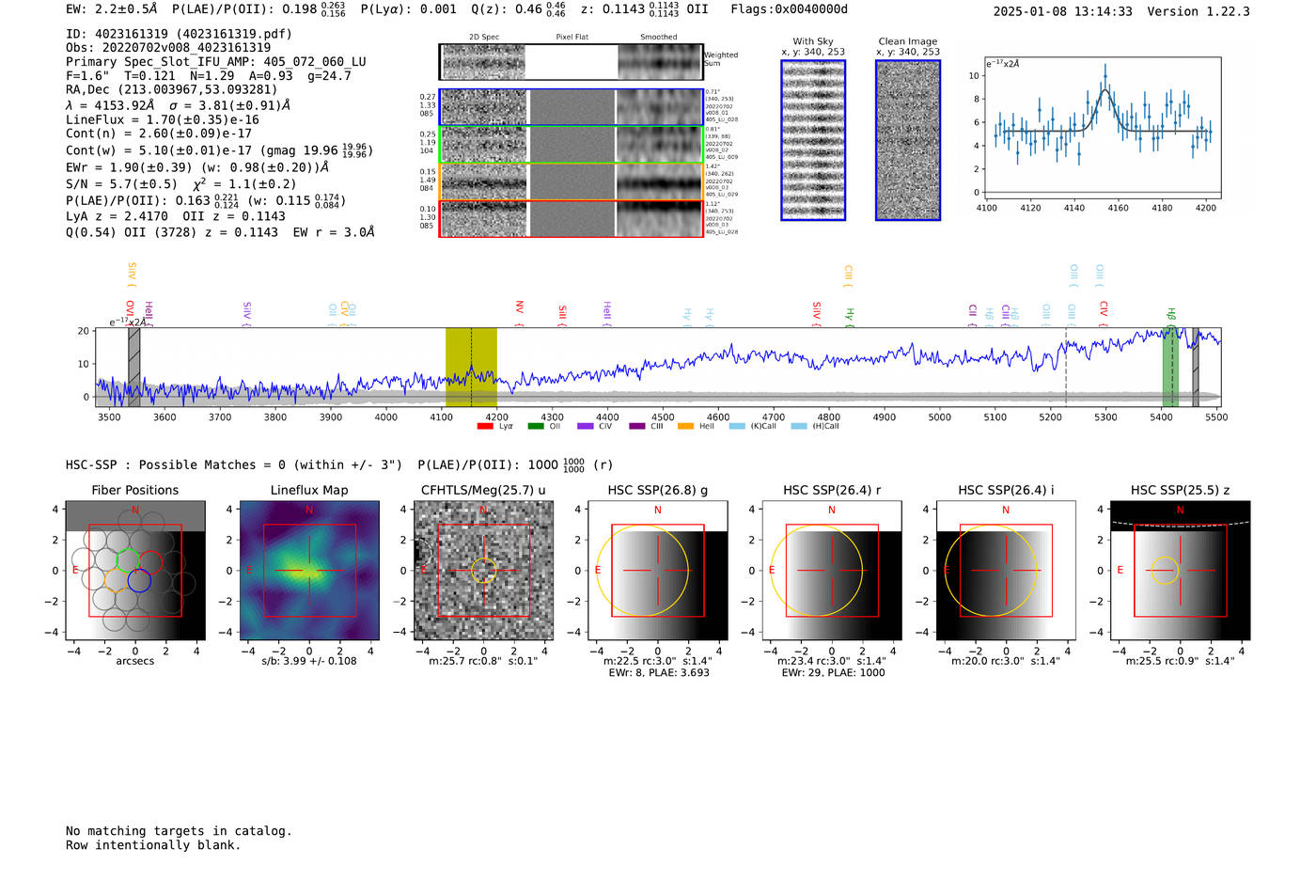Click the Version 1.22.3 text
Viewport: 1316px width, 896px height.
(x=1198, y=12)
